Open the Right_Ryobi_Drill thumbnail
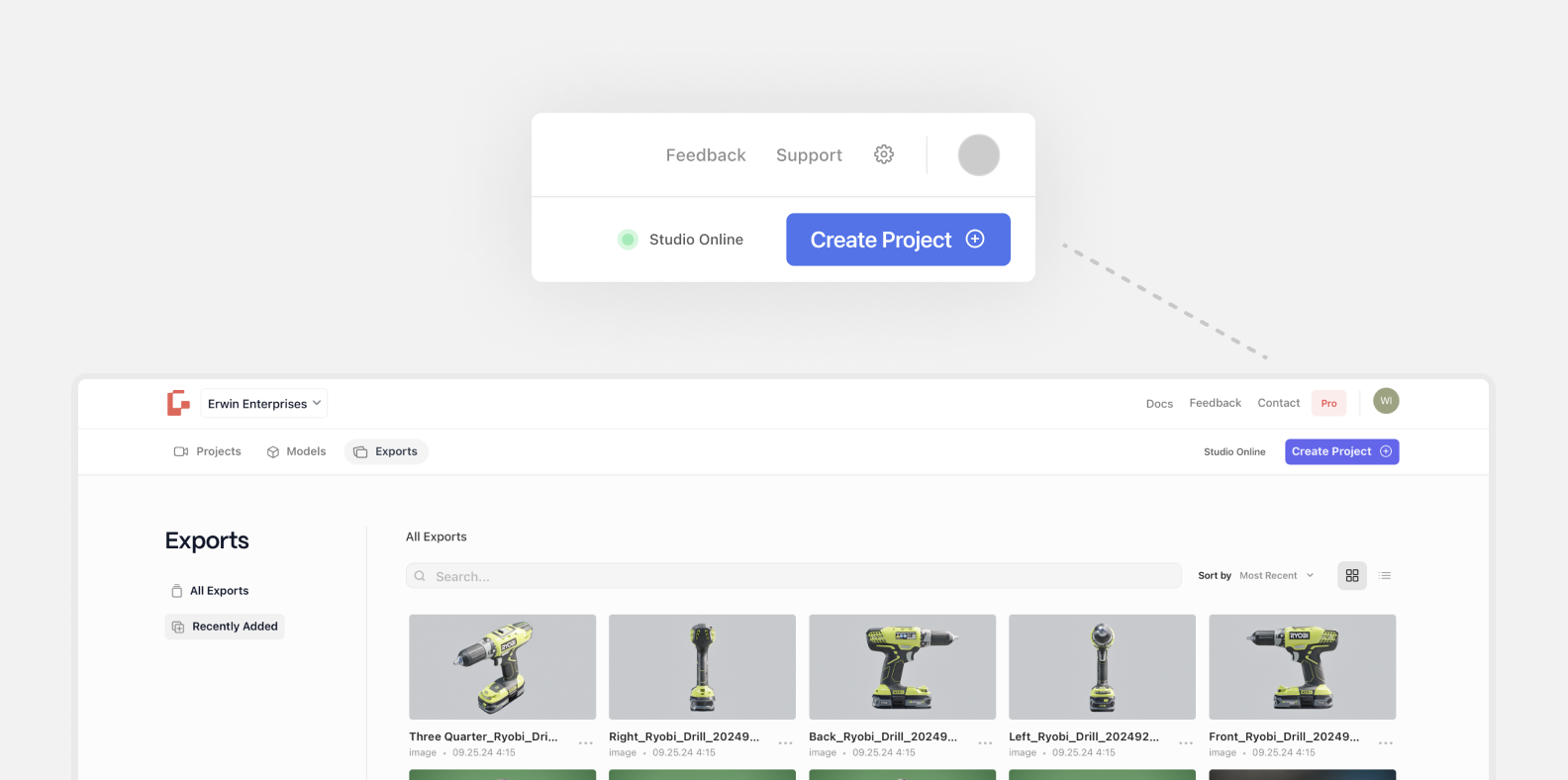This screenshot has height=780, width=1568. (x=702, y=667)
